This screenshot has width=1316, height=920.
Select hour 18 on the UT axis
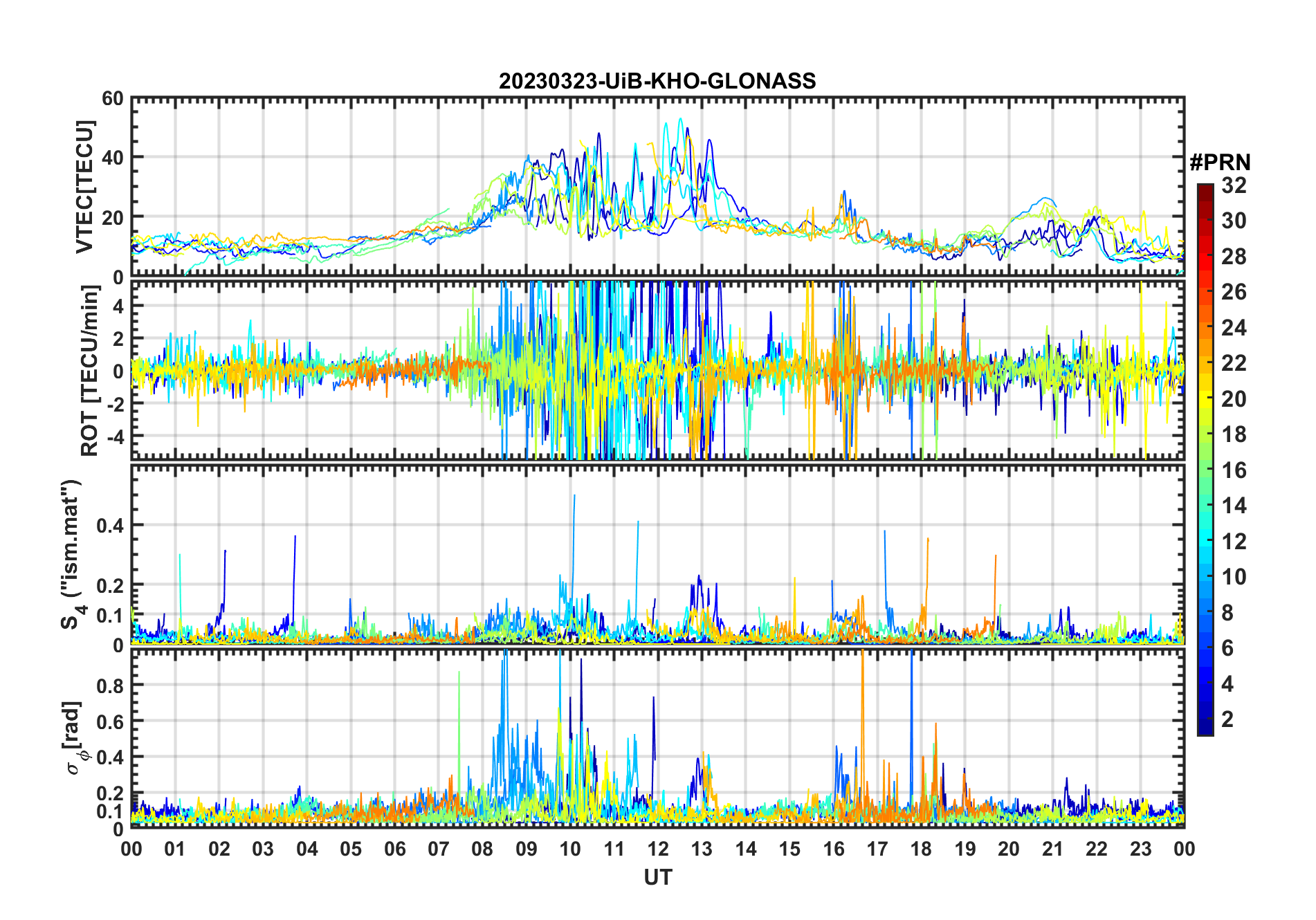tap(921, 849)
